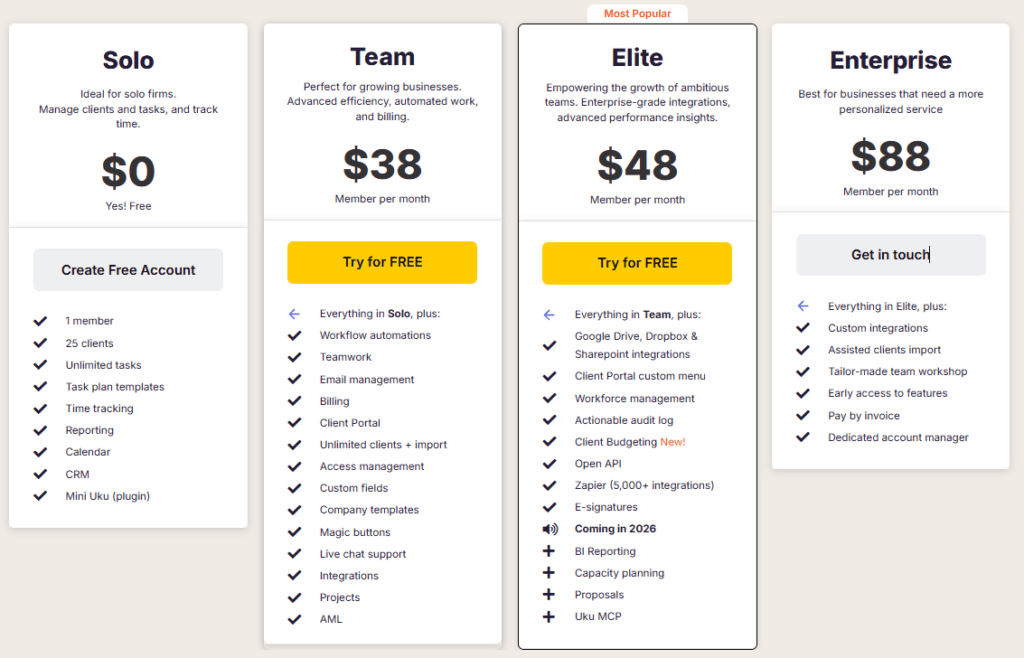Click the "Create Free Account" button
Image resolution: width=1024 pixels, height=658 pixels.
tap(127, 269)
